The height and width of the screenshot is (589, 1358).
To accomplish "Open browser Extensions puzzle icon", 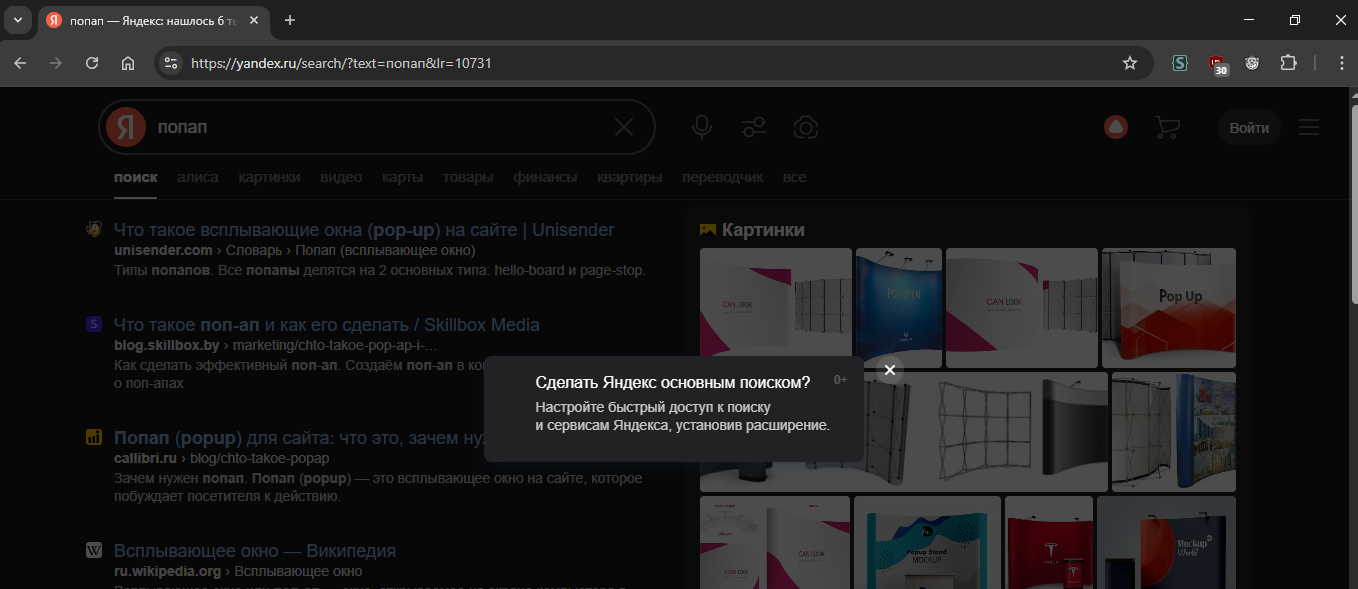I will (1288, 63).
